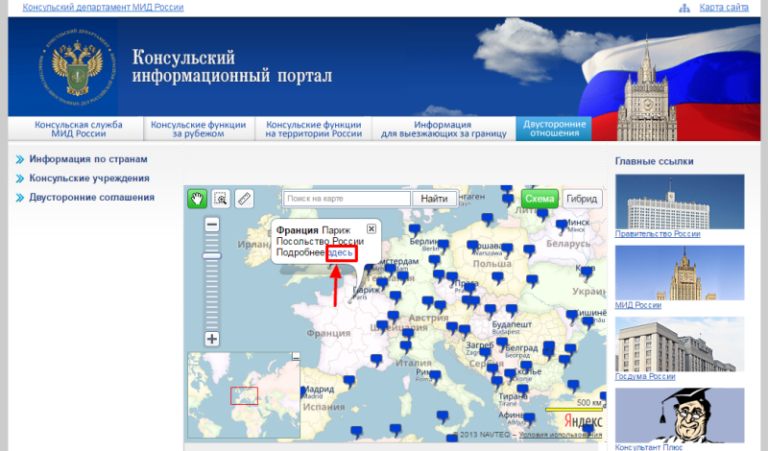This screenshot has height=451, width=768.
Task: Switch map to Гибрид view
Action: click(x=582, y=198)
